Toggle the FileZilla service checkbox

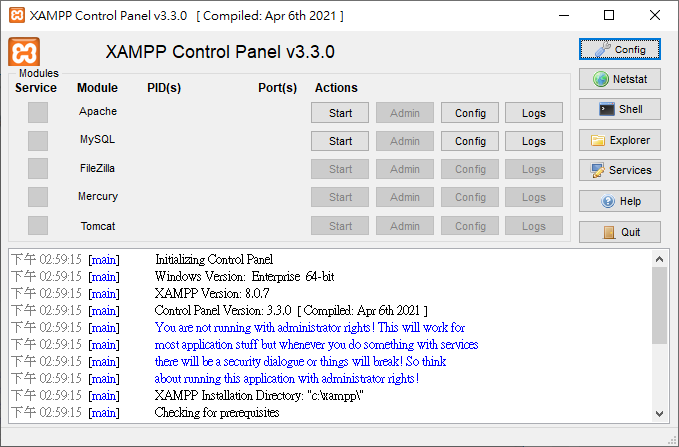pos(38,168)
